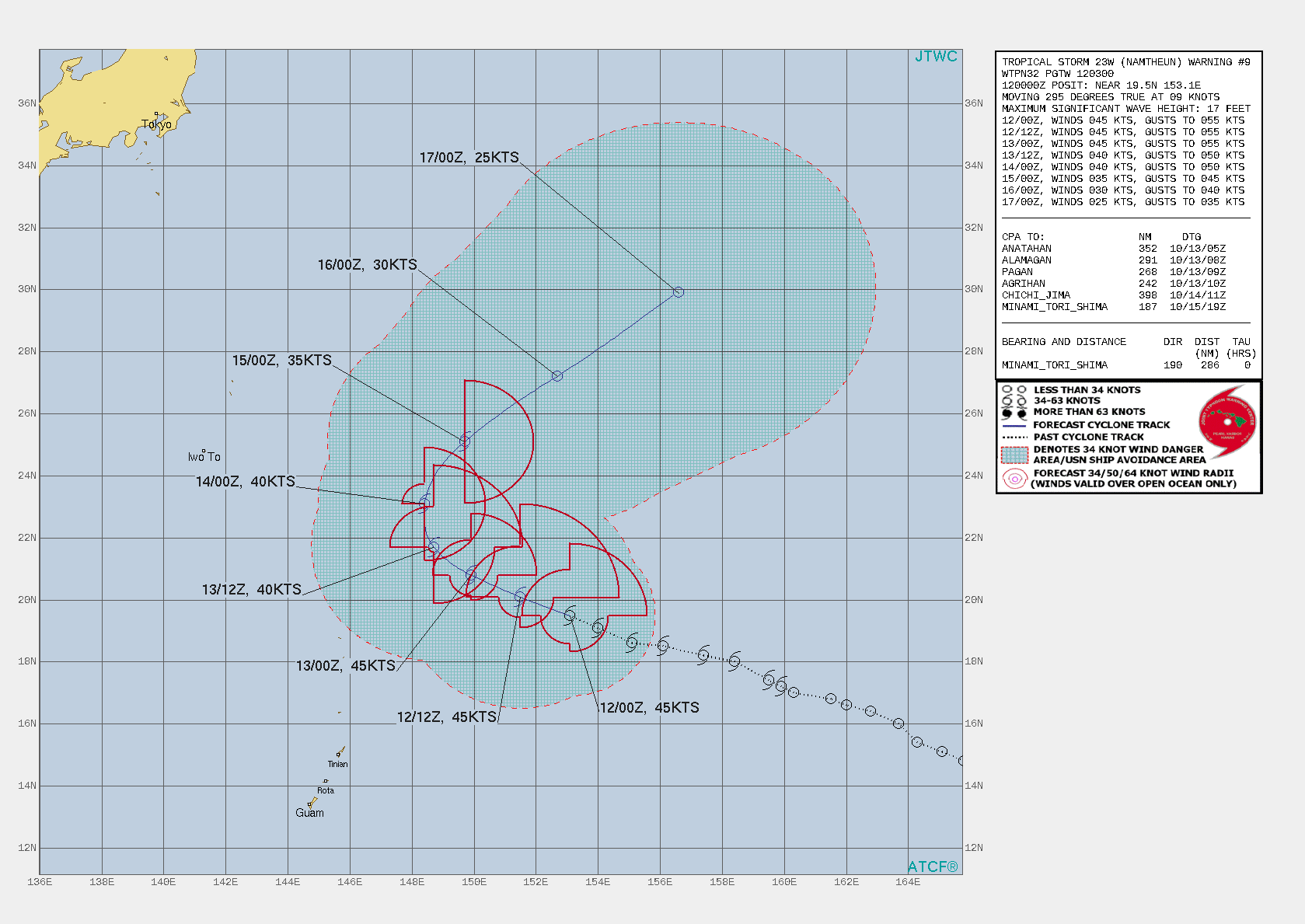The image size is (1305, 924).
Task: Select the 16/00Z forecast position circle
Action: coord(557,376)
